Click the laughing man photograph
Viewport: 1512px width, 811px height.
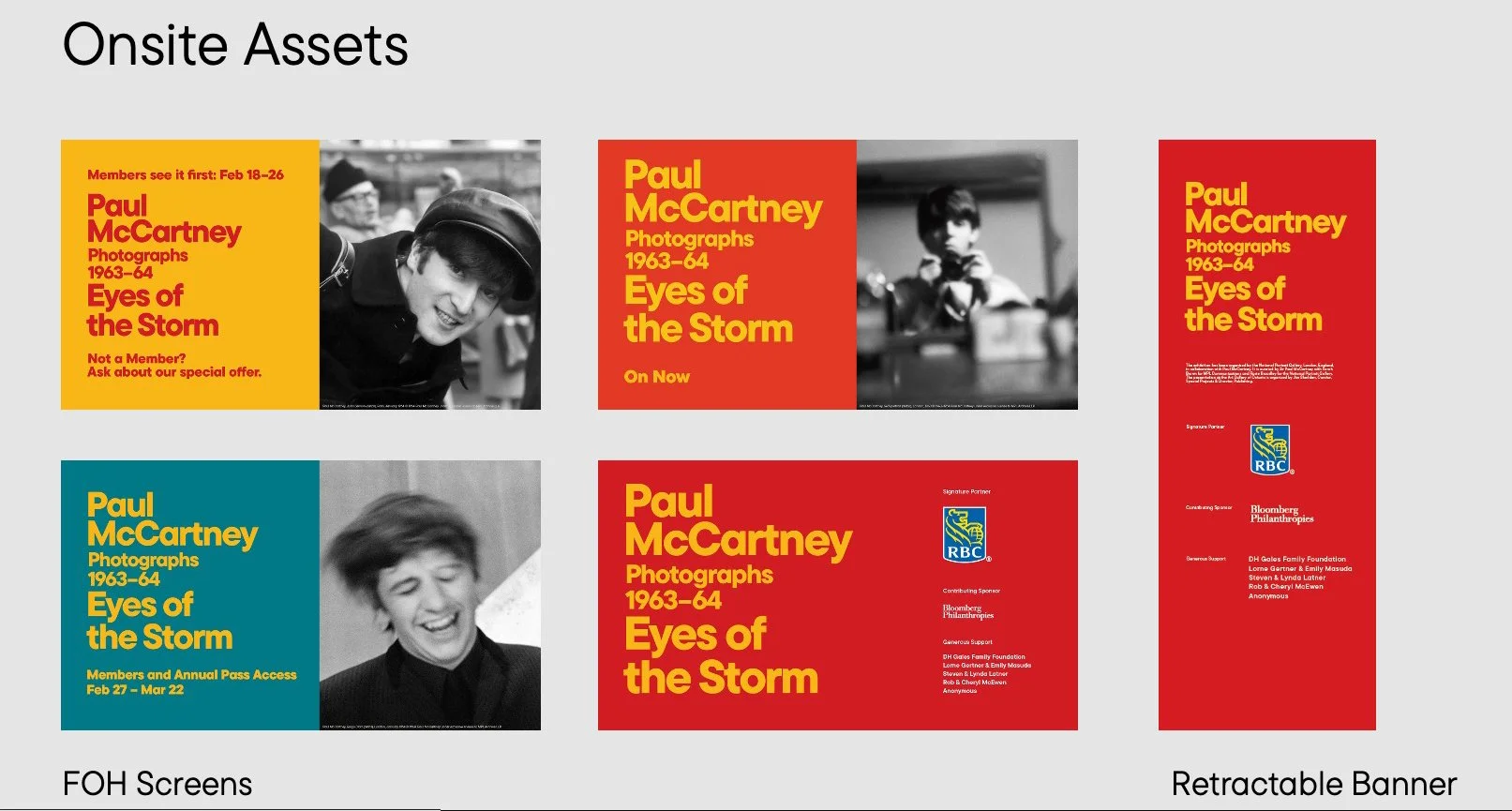[x=430, y=594]
